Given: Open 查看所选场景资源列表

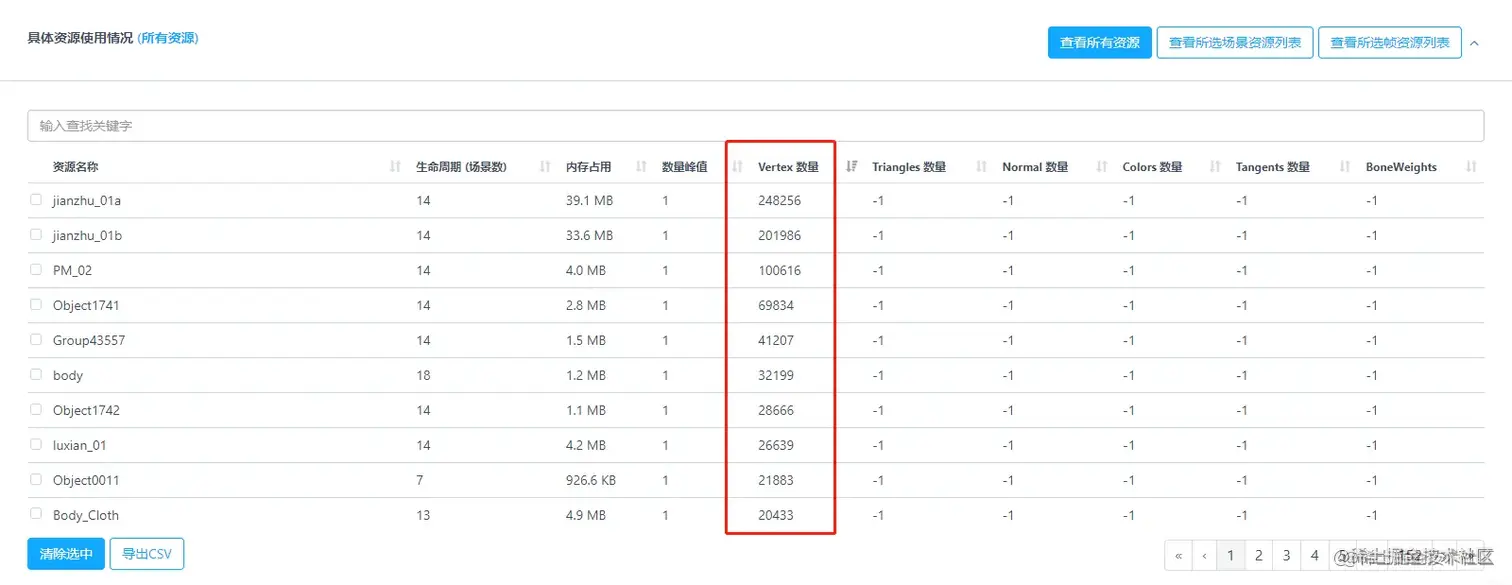Looking at the screenshot, I should point(1235,43).
